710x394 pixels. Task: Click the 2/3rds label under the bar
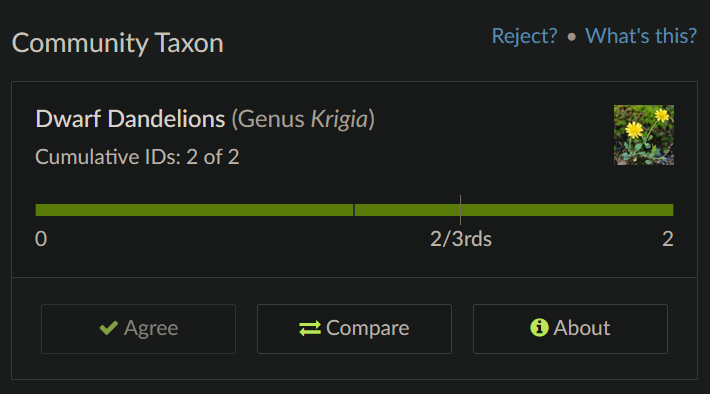(x=461, y=239)
